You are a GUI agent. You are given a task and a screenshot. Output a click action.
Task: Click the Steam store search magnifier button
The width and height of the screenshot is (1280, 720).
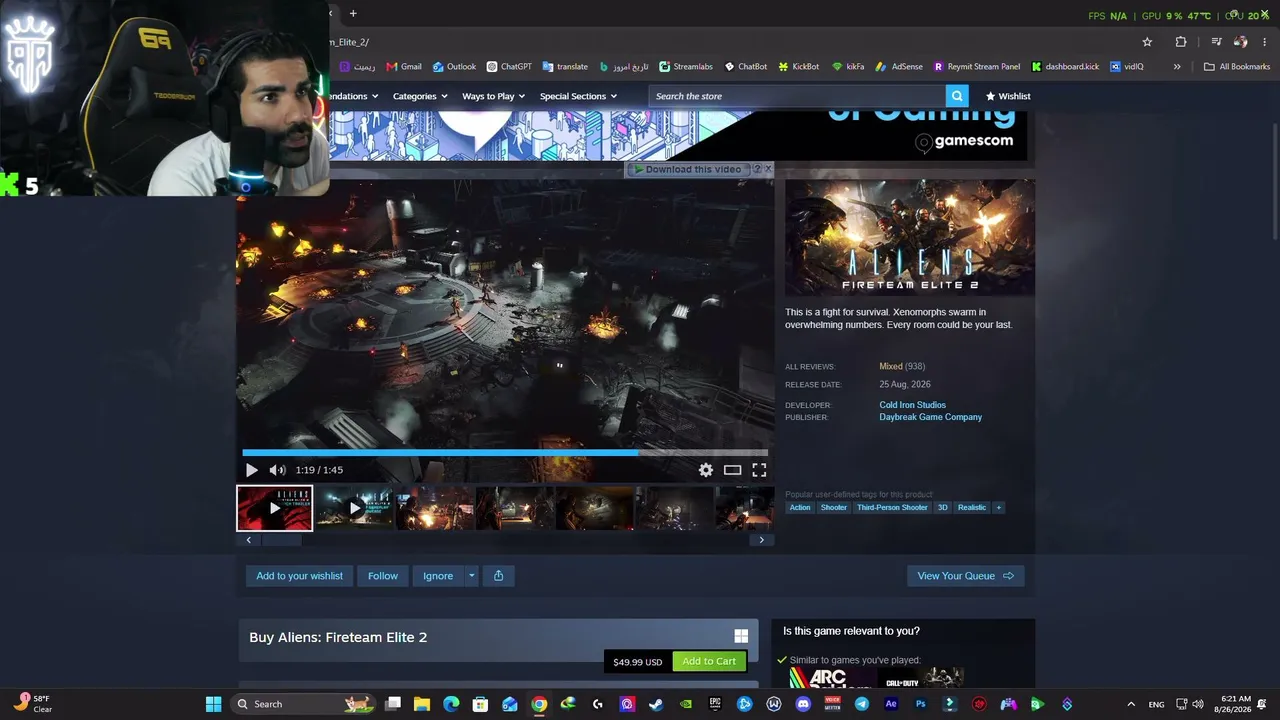coord(957,96)
